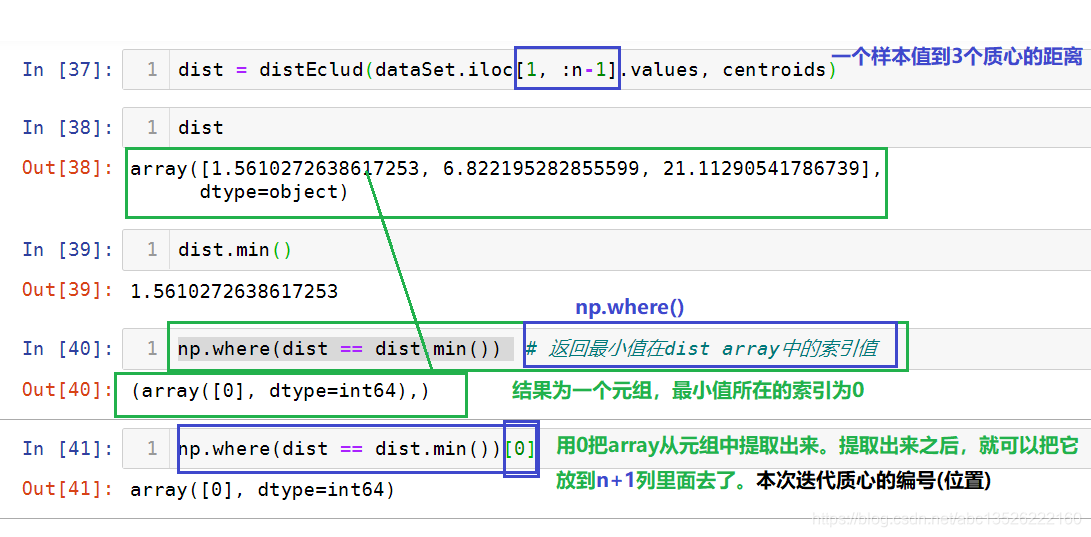Viewport: 1091px width, 537px height.
Task: Click the [1, :n-1] slice in In [37]
Action: click(x=566, y=70)
